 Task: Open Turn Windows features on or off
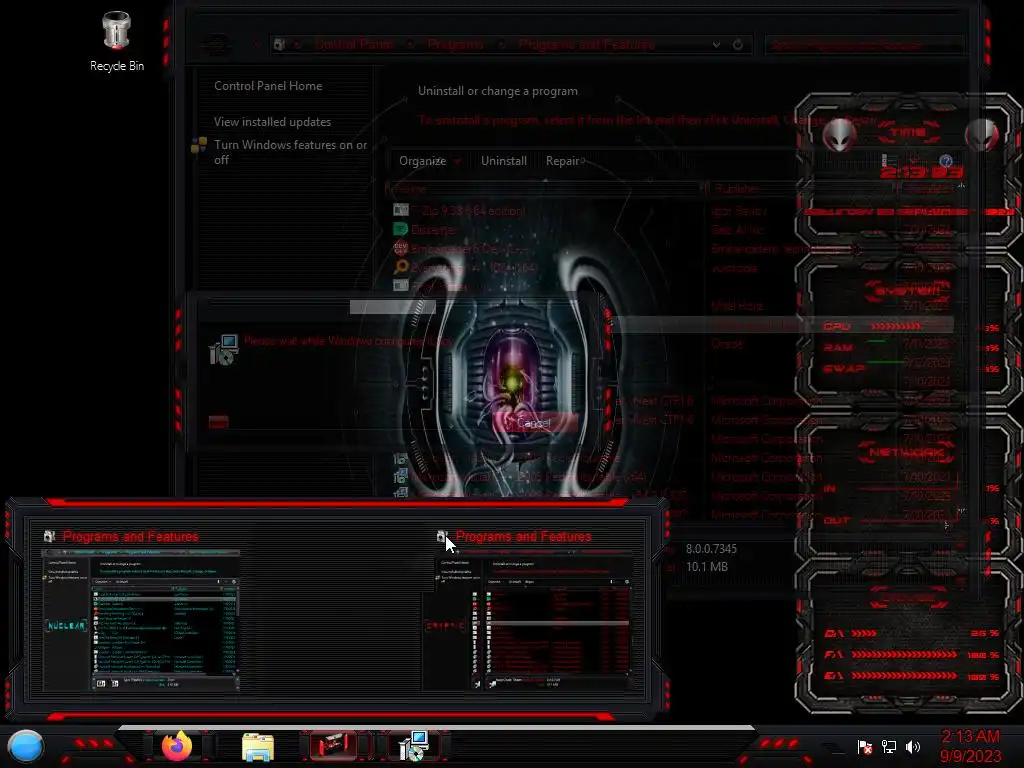click(x=291, y=152)
